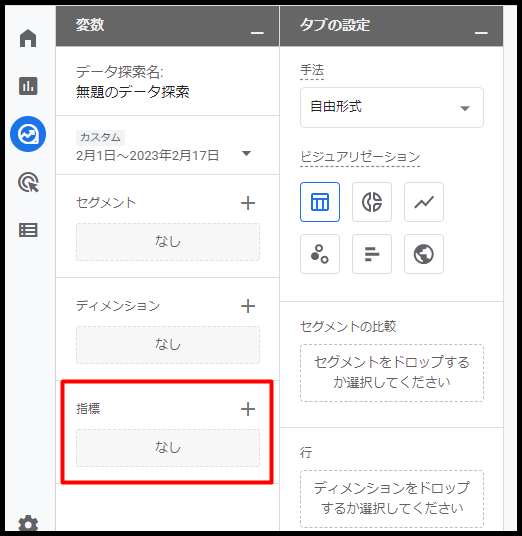Collapse the 変数 panel
Viewport: 522px width, 536px height.
257,33
